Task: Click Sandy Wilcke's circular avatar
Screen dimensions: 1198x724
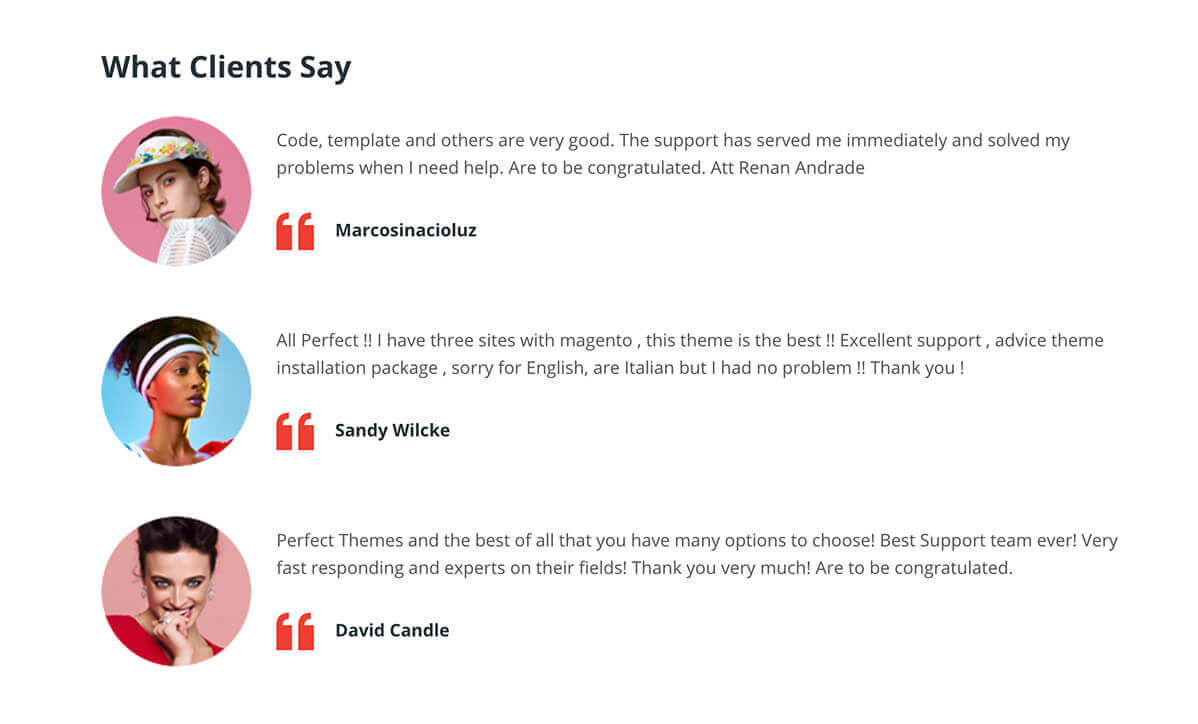Action: (176, 391)
